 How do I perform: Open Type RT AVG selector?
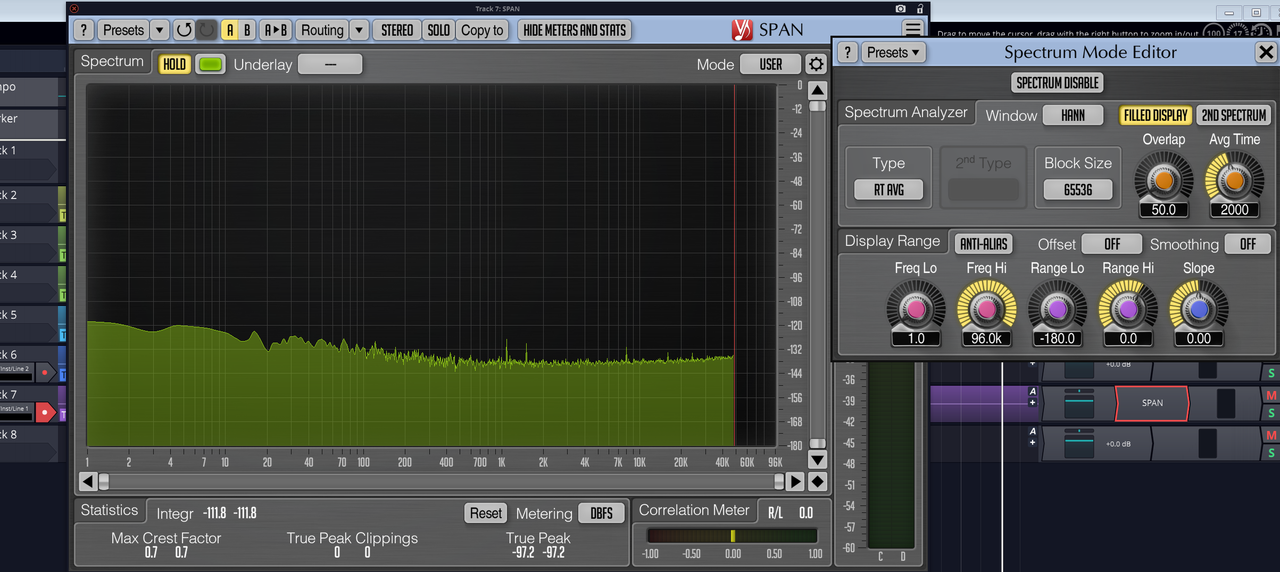888,190
